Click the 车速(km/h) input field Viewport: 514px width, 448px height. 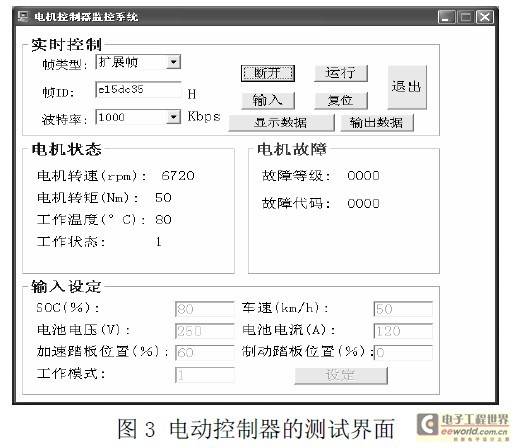(x=403, y=309)
